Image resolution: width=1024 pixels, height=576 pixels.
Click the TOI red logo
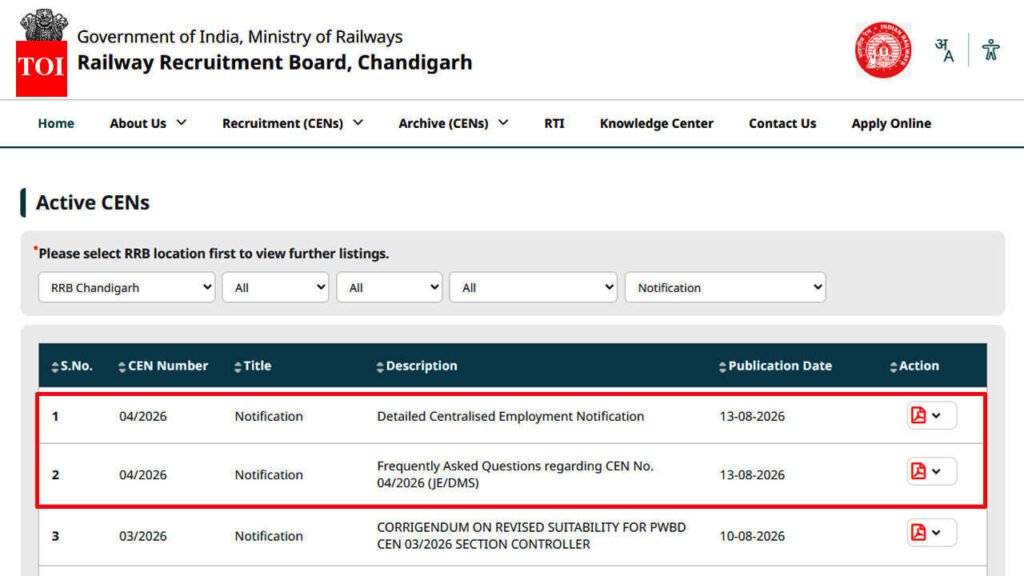point(41,69)
